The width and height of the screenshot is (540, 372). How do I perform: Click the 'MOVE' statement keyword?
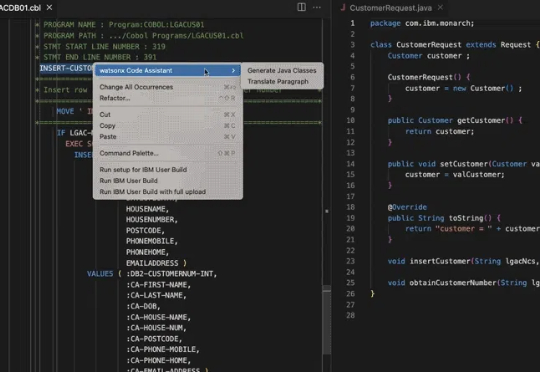click(65, 111)
